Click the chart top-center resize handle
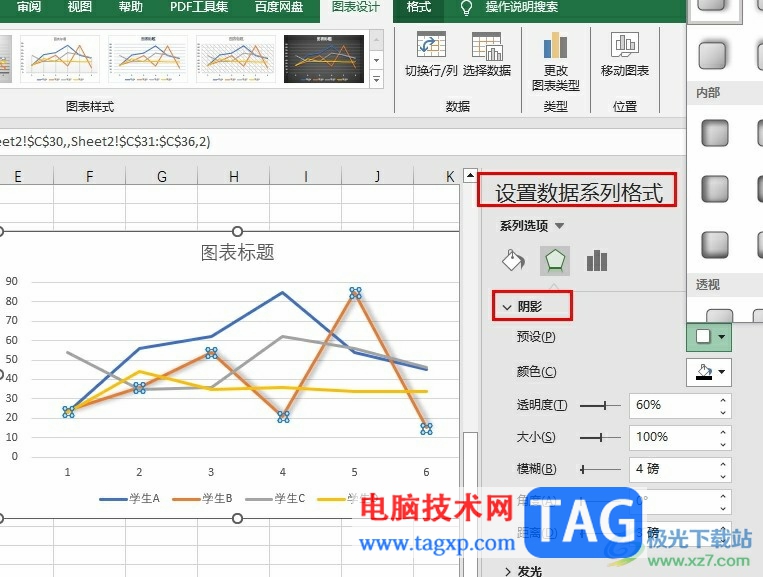This screenshot has width=763, height=577. coord(237,232)
